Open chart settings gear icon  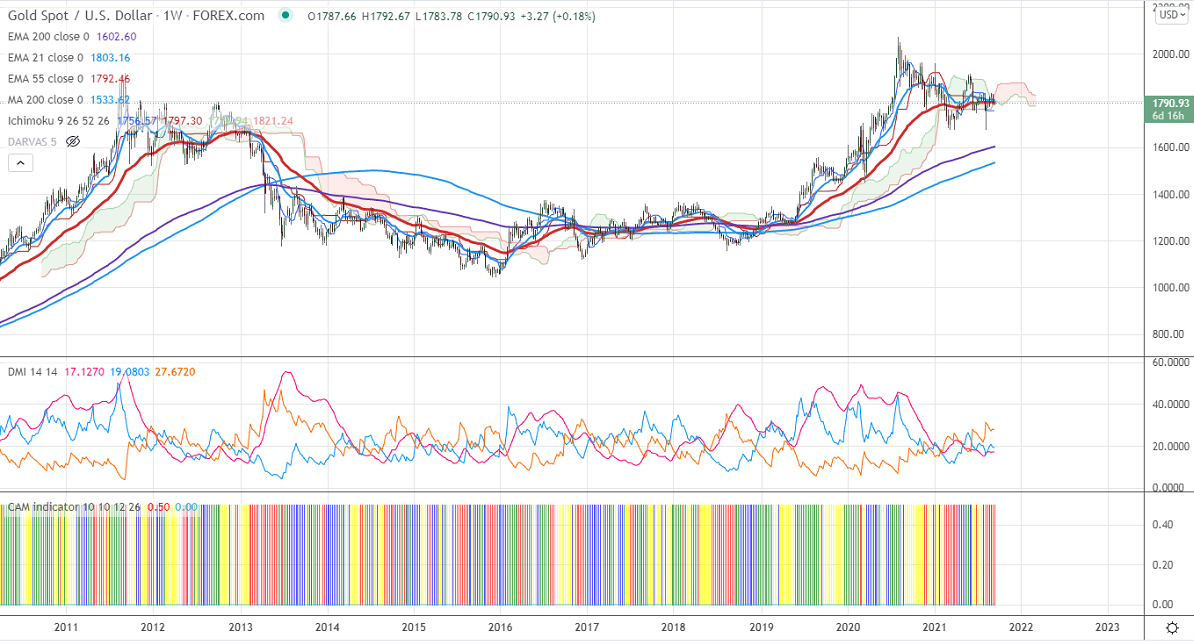pos(1173,628)
